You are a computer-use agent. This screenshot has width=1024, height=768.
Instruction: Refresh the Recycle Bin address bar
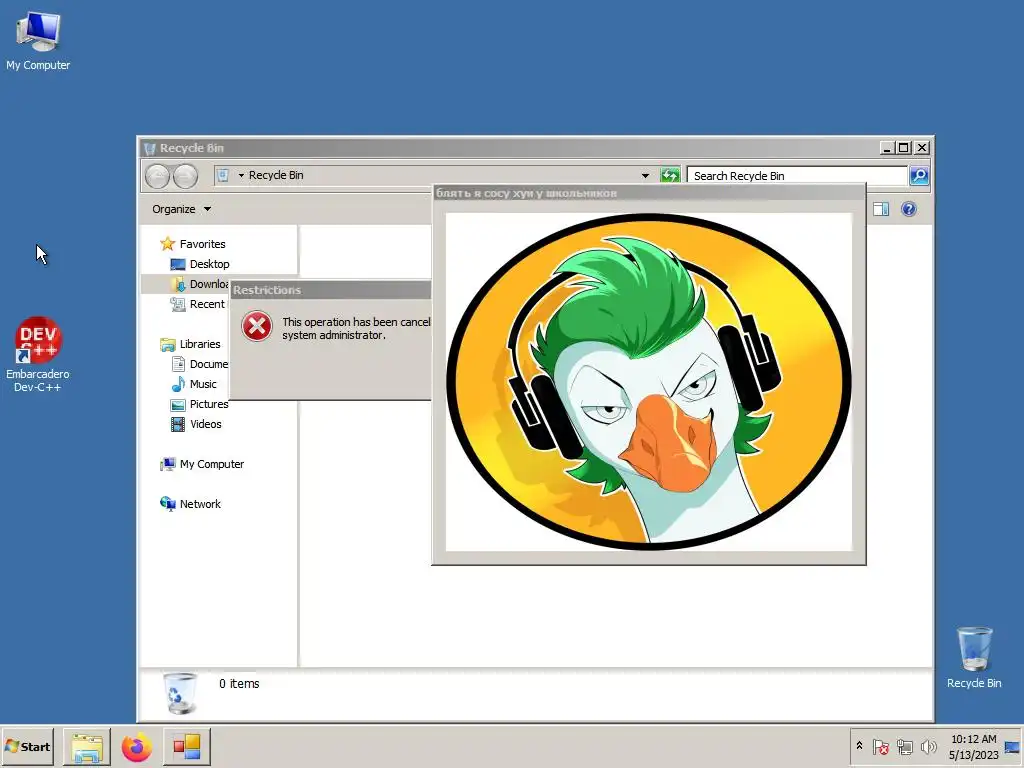pyautogui.click(x=670, y=175)
